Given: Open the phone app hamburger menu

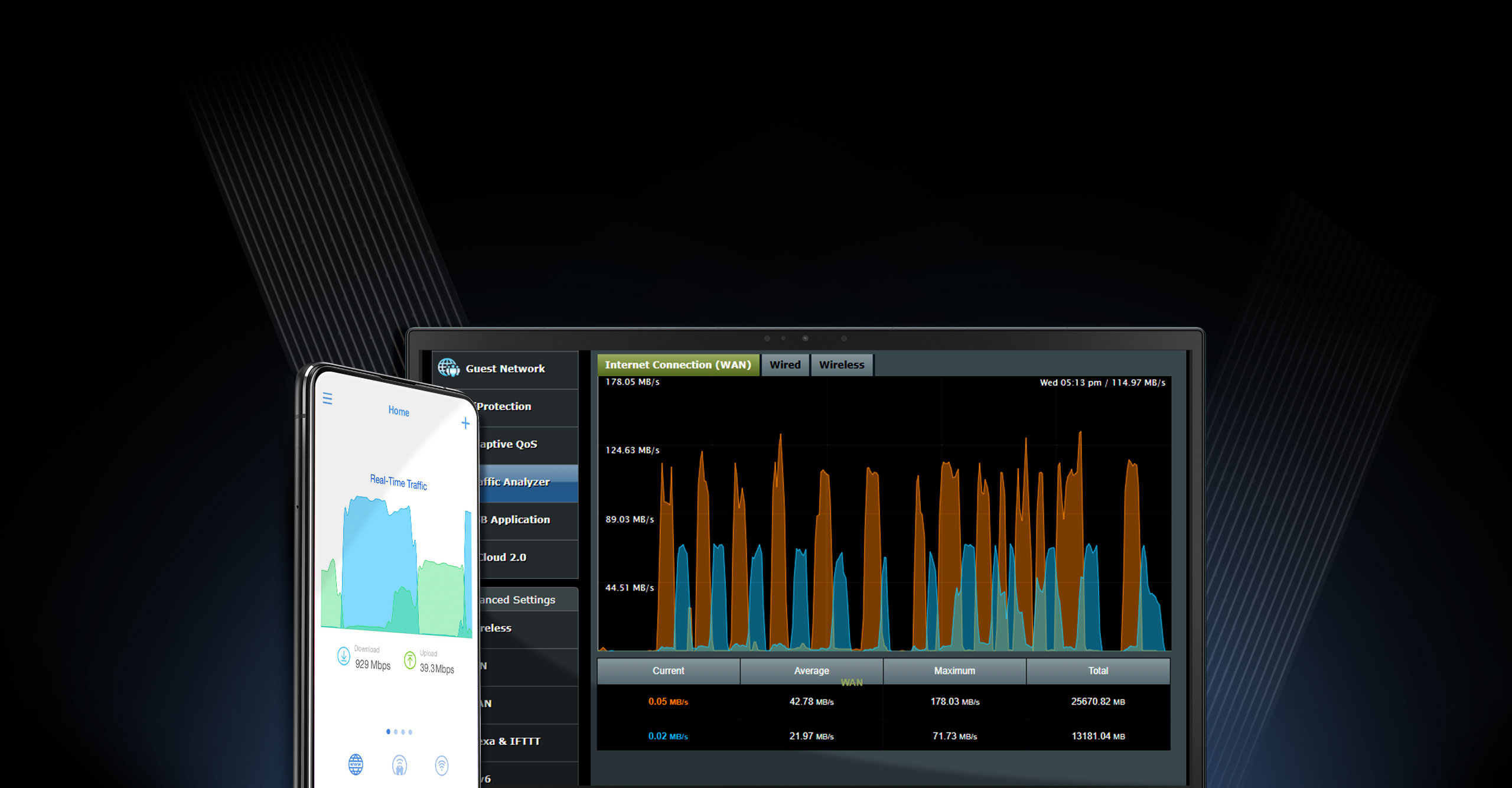Looking at the screenshot, I should 328,399.
